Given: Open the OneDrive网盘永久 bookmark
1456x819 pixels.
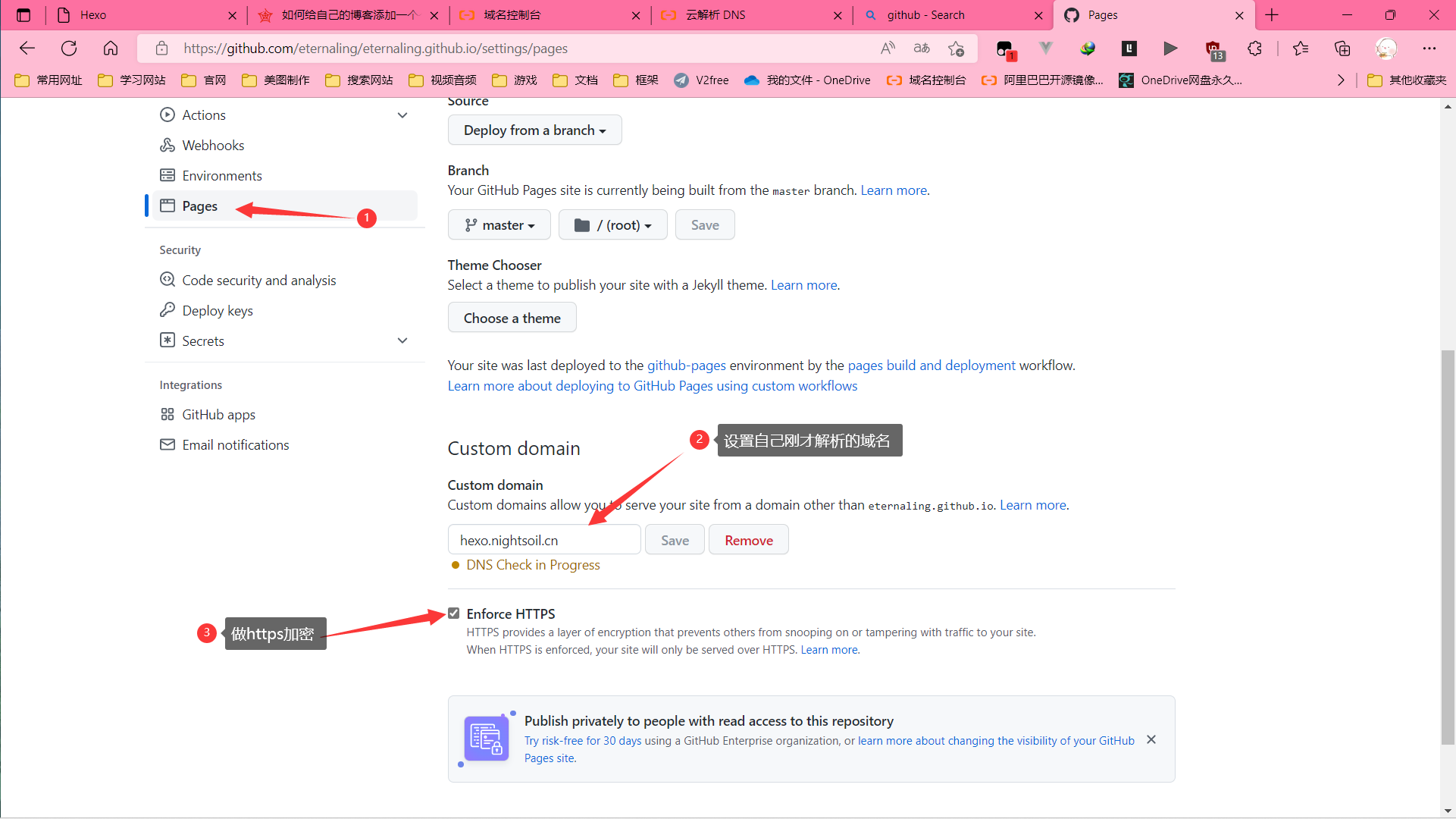Looking at the screenshot, I should [x=1181, y=80].
